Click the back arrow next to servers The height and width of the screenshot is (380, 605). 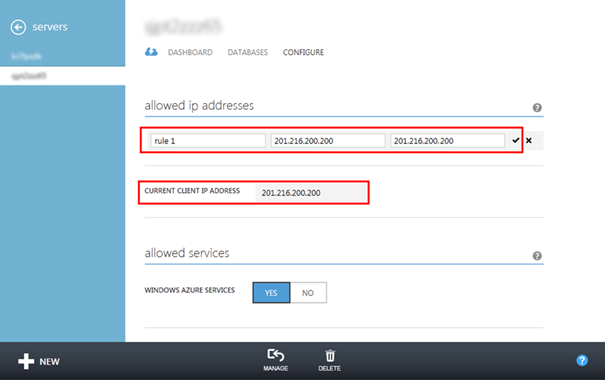point(18,27)
